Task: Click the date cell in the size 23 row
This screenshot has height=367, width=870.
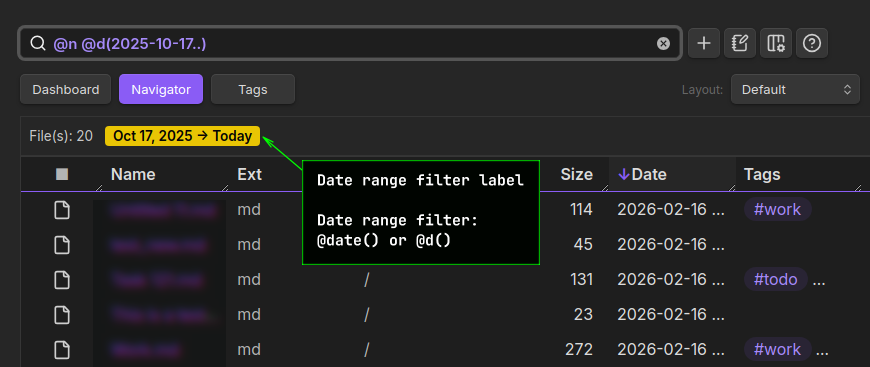Action: (671, 315)
